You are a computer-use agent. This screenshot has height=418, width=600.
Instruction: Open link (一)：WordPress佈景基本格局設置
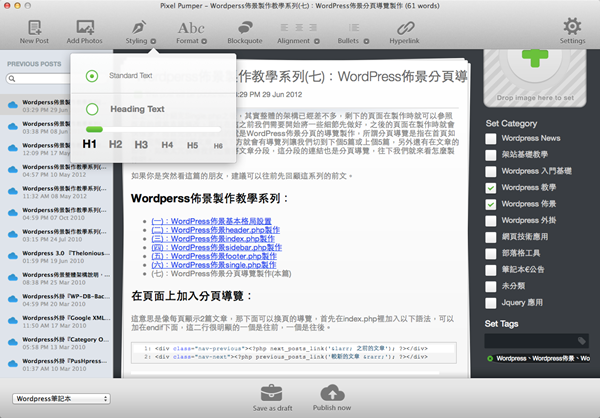[212, 221]
